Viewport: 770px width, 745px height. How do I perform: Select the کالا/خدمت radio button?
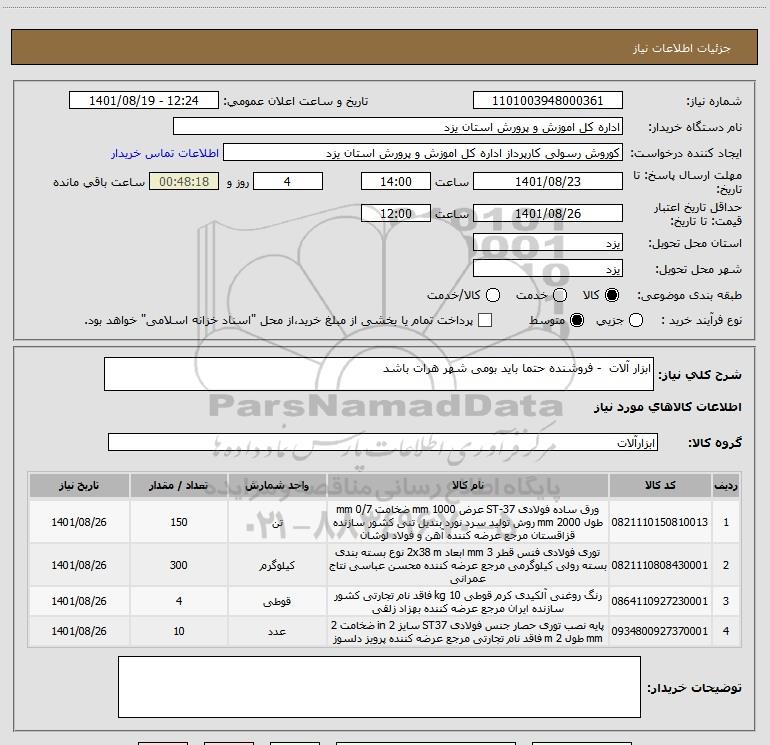pyautogui.click(x=493, y=295)
